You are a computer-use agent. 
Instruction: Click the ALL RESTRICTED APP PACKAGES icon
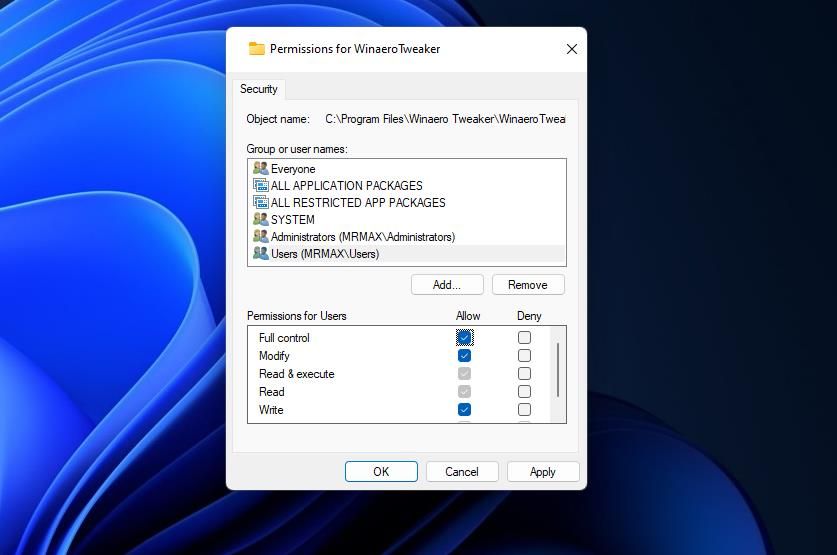(260, 203)
